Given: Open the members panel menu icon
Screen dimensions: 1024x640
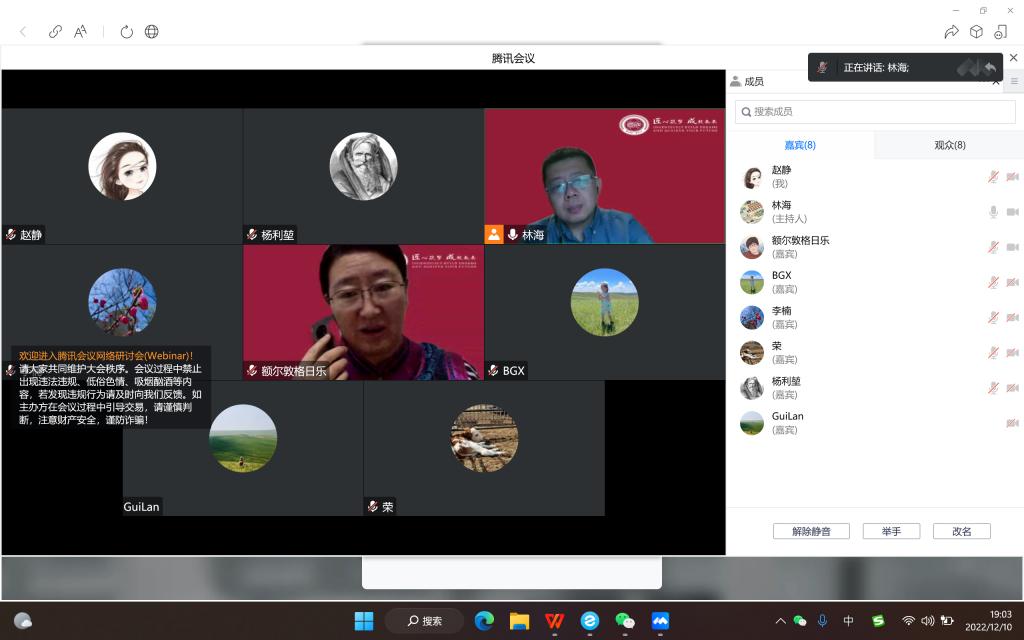Looking at the screenshot, I should point(1014,82).
